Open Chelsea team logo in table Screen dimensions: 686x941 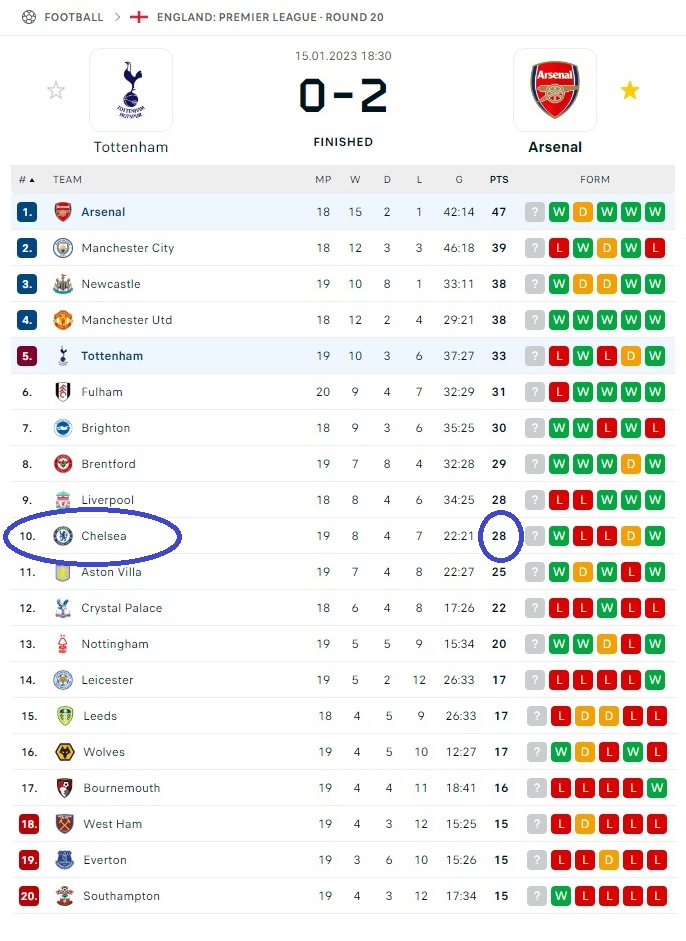[63, 536]
